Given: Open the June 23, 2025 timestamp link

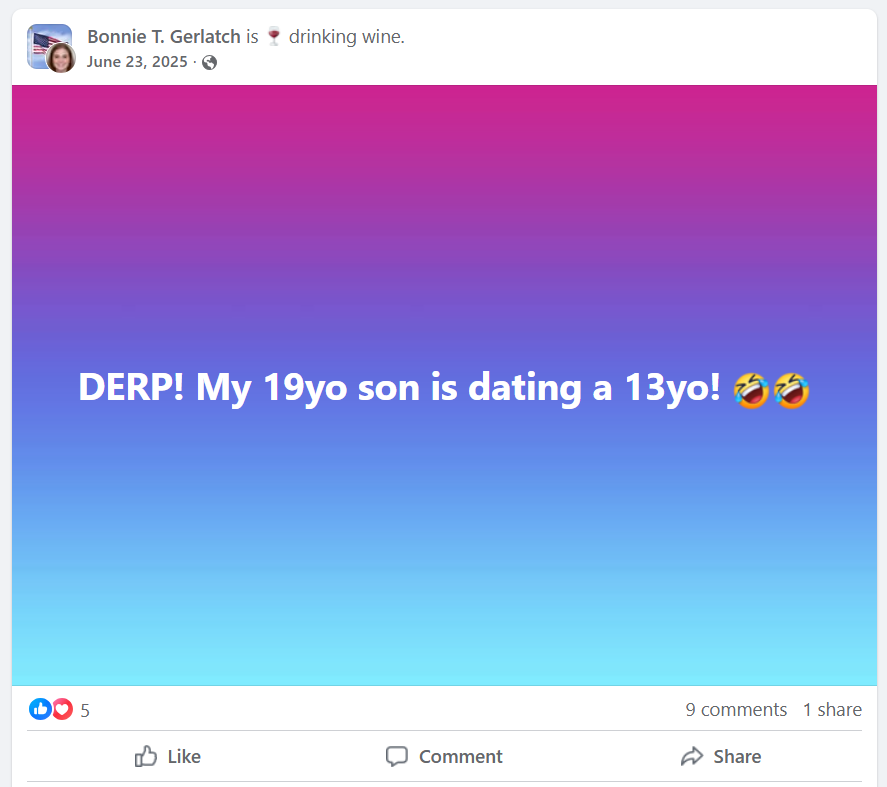Looking at the screenshot, I should click(137, 62).
